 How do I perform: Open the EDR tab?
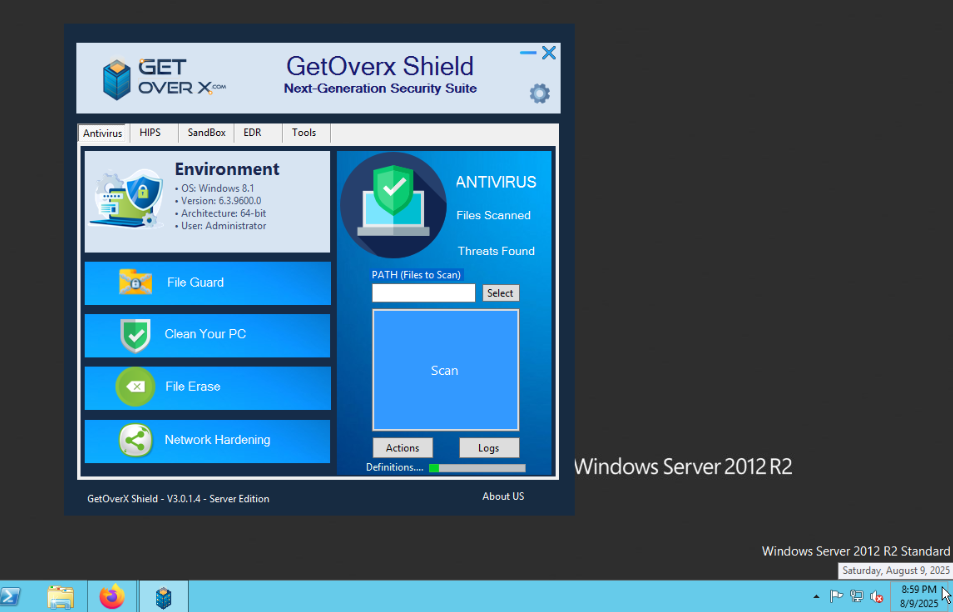[x=252, y=132]
